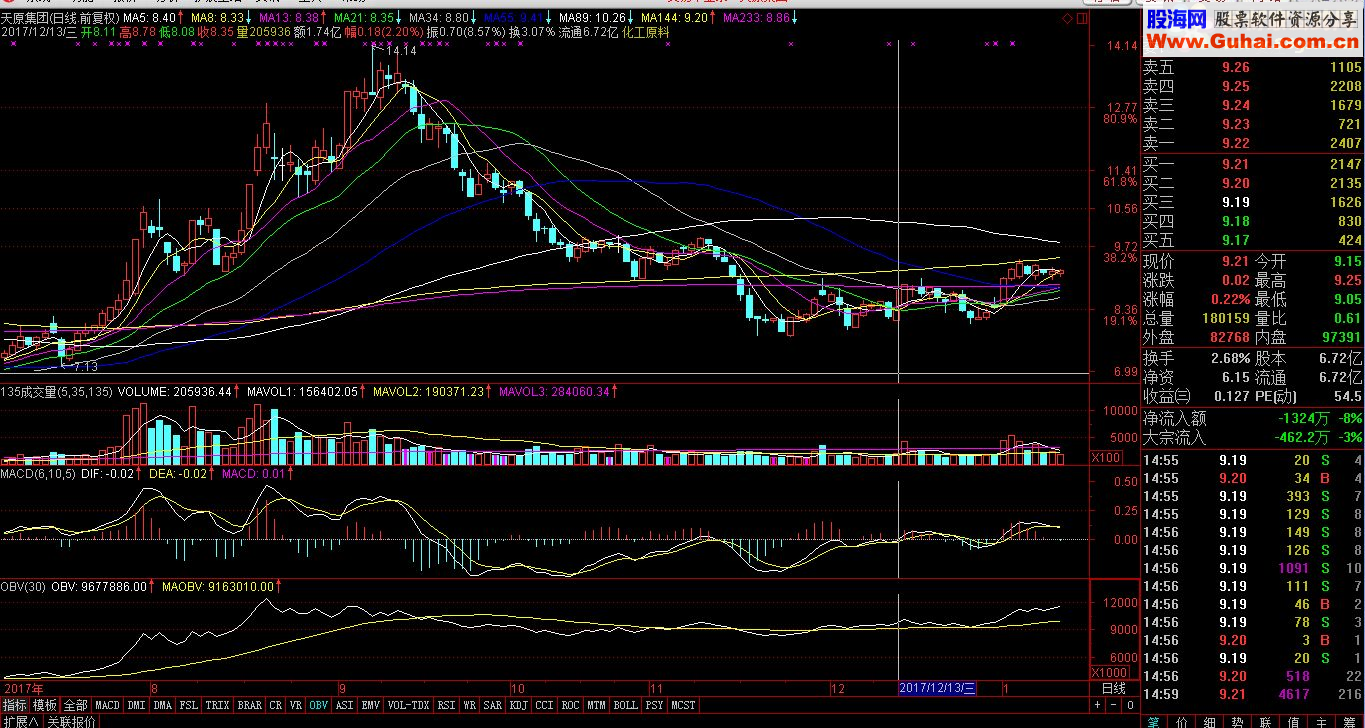Click the MA5: 8.40 indicator label
The height and width of the screenshot is (728, 1365).
click(x=150, y=18)
